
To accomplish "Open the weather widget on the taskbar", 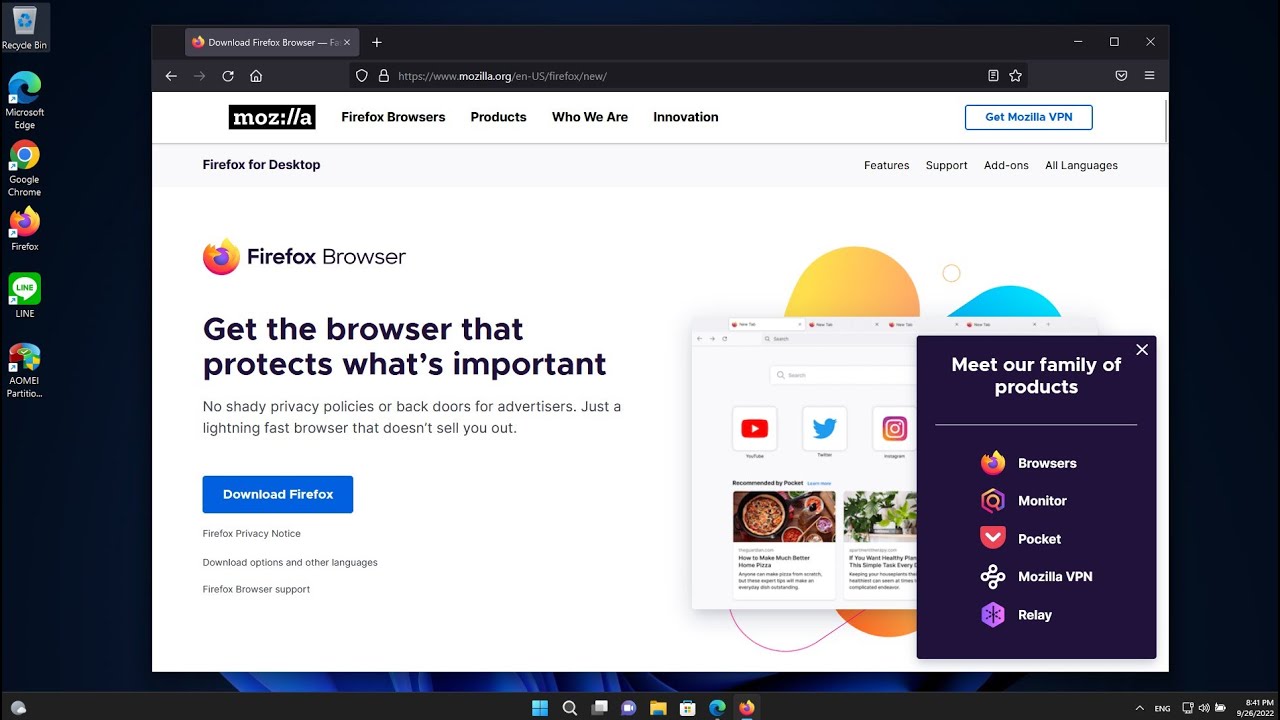I will point(17,708).
